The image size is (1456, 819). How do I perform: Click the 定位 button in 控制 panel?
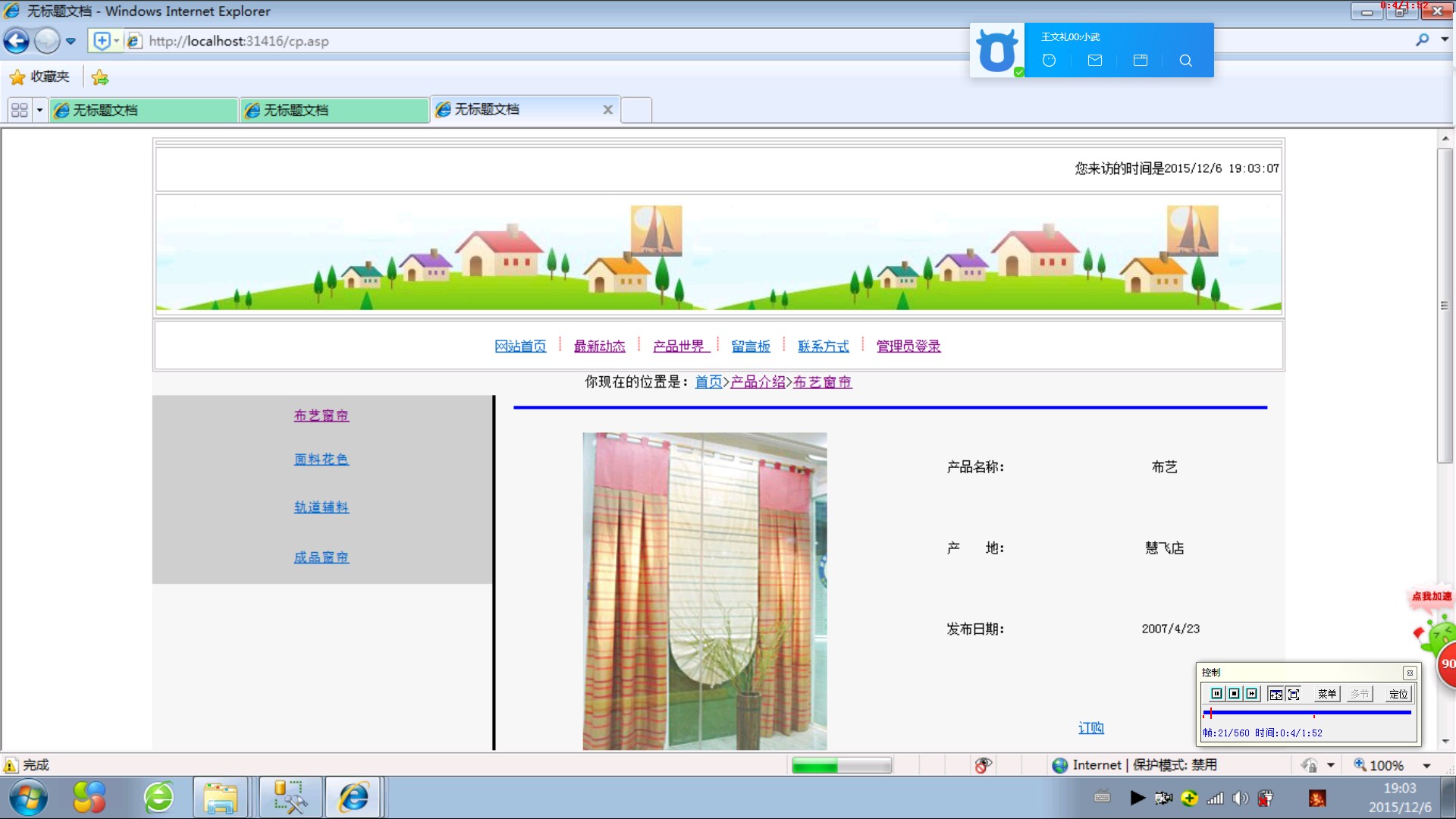(x=1398, y=694)
